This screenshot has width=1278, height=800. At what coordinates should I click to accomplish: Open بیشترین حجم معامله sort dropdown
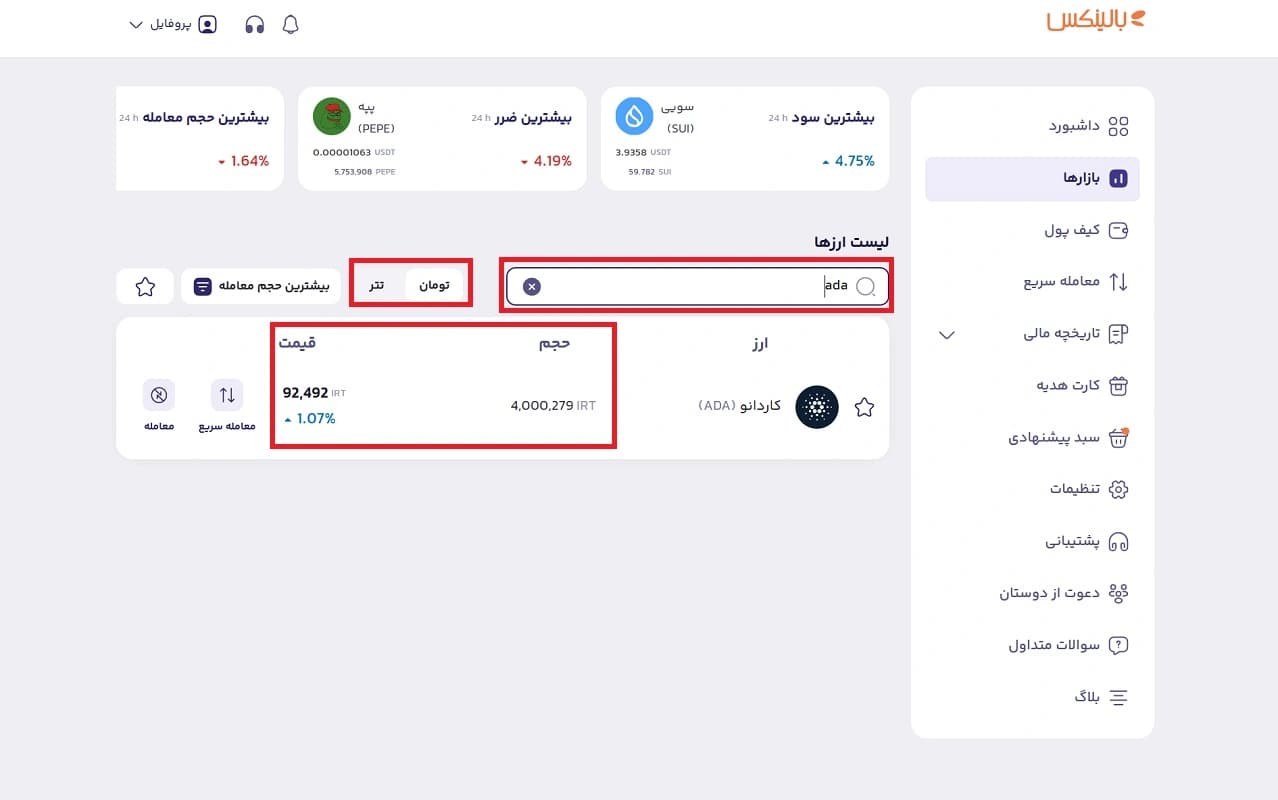(261, 287)
